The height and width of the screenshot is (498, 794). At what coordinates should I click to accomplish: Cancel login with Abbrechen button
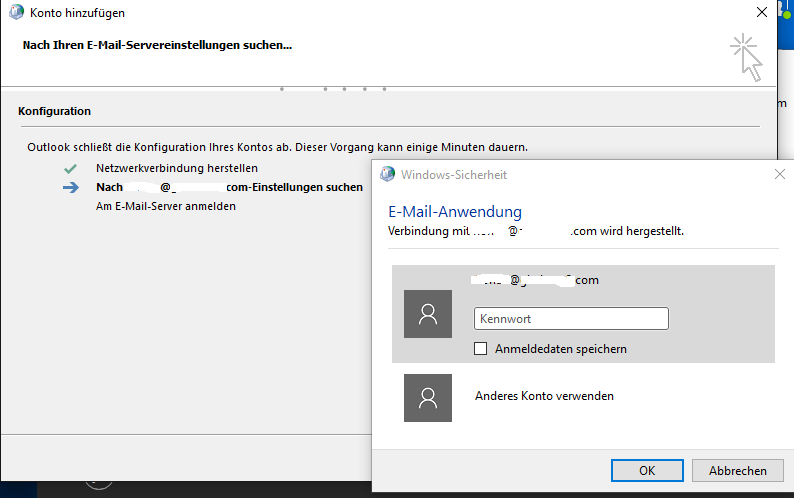pos(738,471)
